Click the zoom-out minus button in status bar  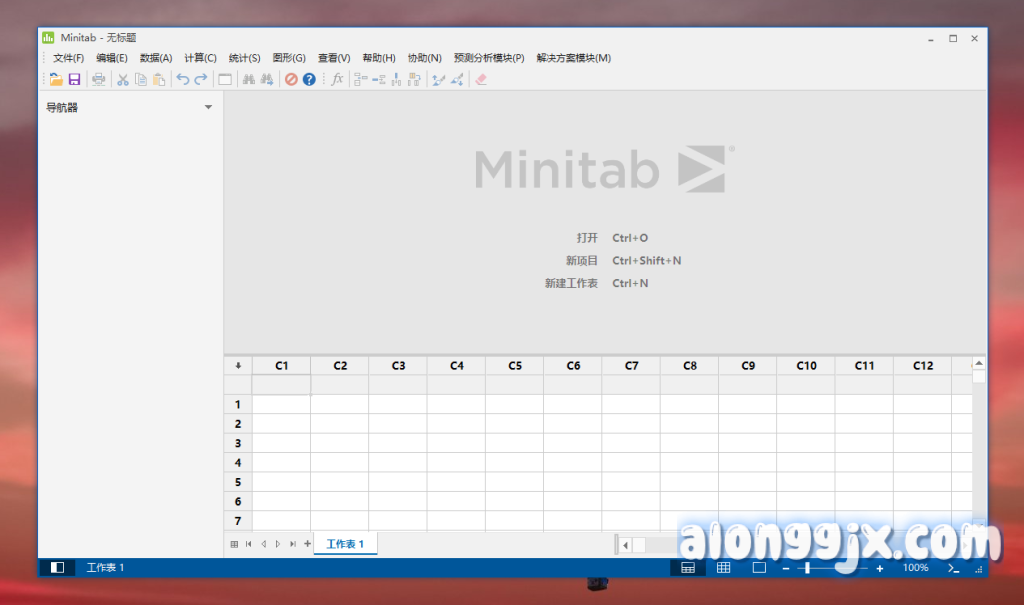(786, 568)
